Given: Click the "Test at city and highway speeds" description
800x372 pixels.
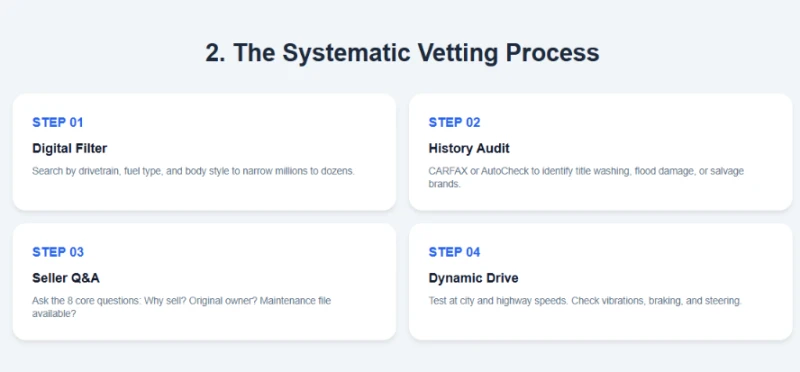Looking at the screenshot, I should pyautogui.click(x=585, y=301).
